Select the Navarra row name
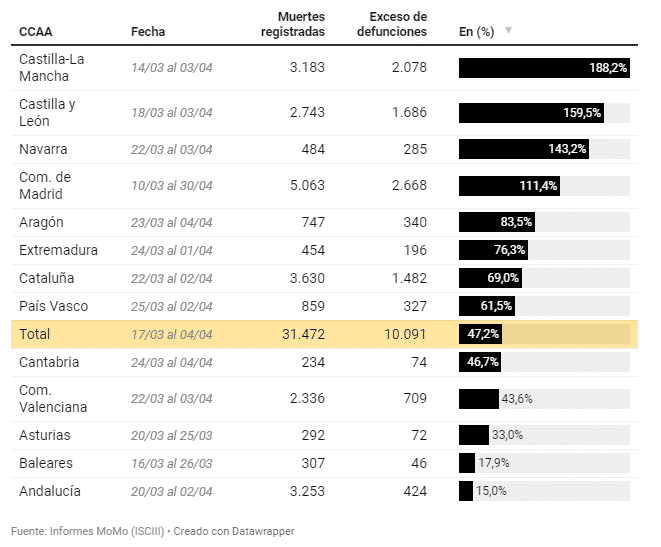 click(x=43, y=149)
